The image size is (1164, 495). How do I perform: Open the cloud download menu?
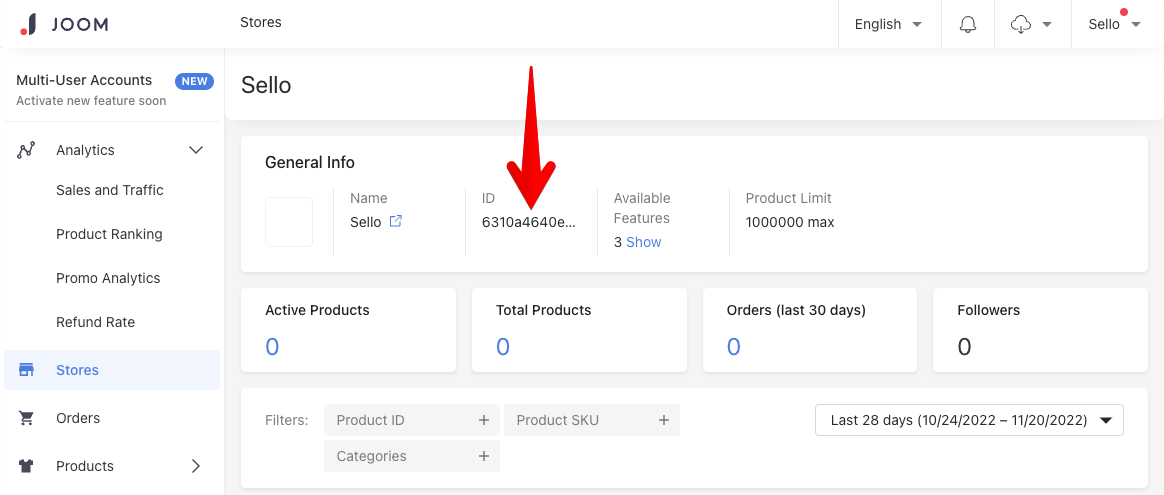[1032, 24]
